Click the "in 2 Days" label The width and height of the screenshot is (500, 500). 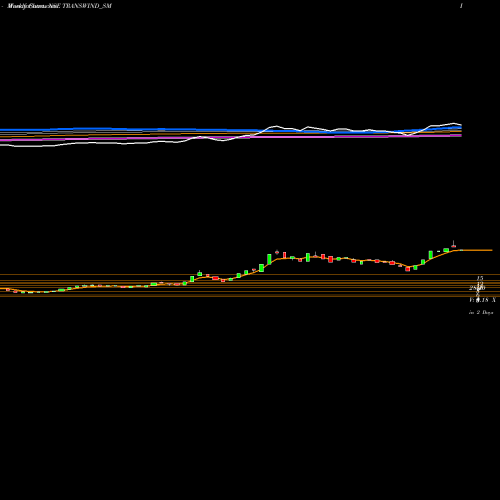pyautogui.click(x=481, y=313)
